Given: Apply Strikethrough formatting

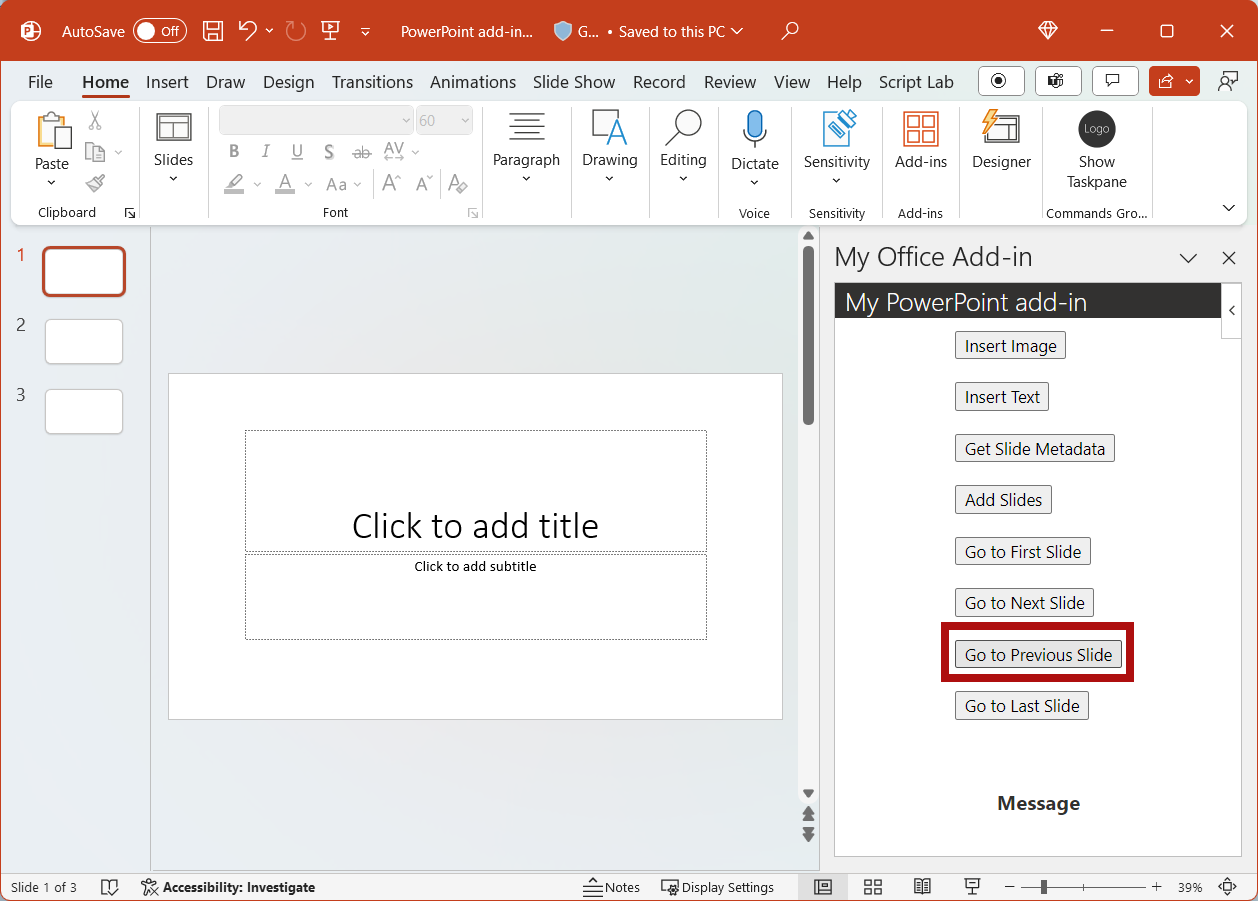Looking at the screenshot, I should [x=362, y=152].
